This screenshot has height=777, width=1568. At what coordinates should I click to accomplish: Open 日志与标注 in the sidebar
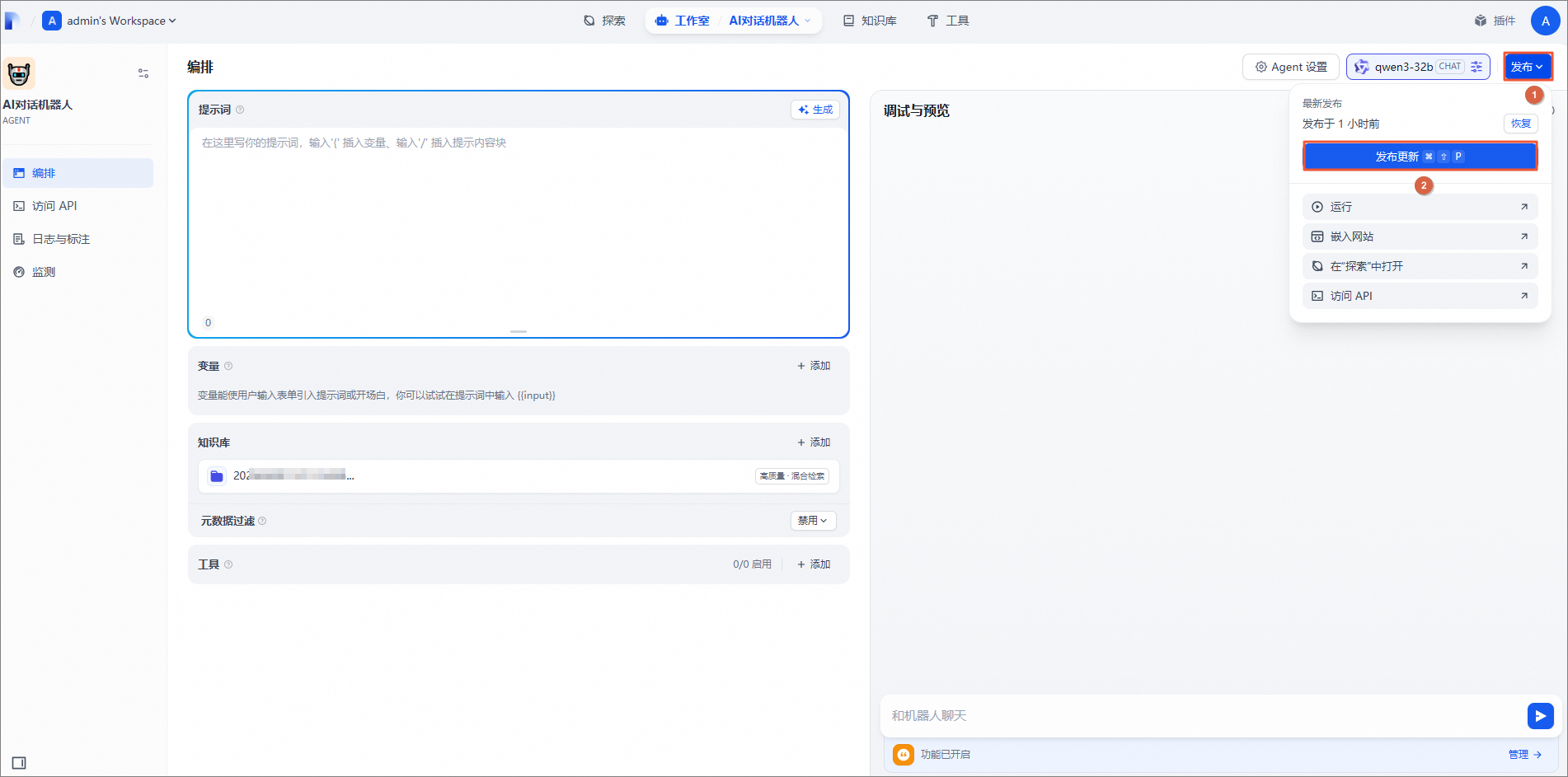coord(78,239)
